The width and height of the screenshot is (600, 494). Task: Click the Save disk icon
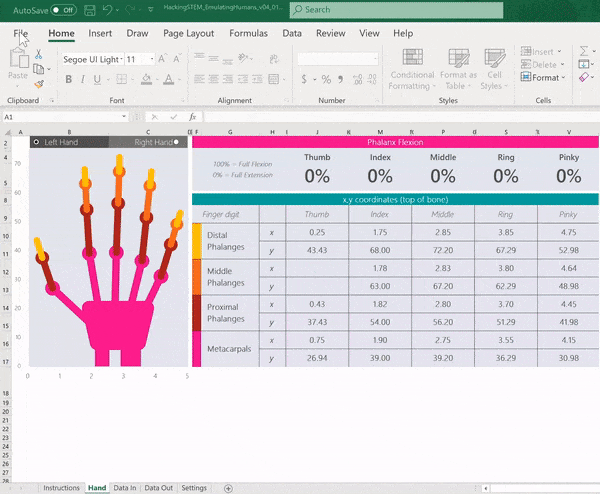tap(90, 10)
